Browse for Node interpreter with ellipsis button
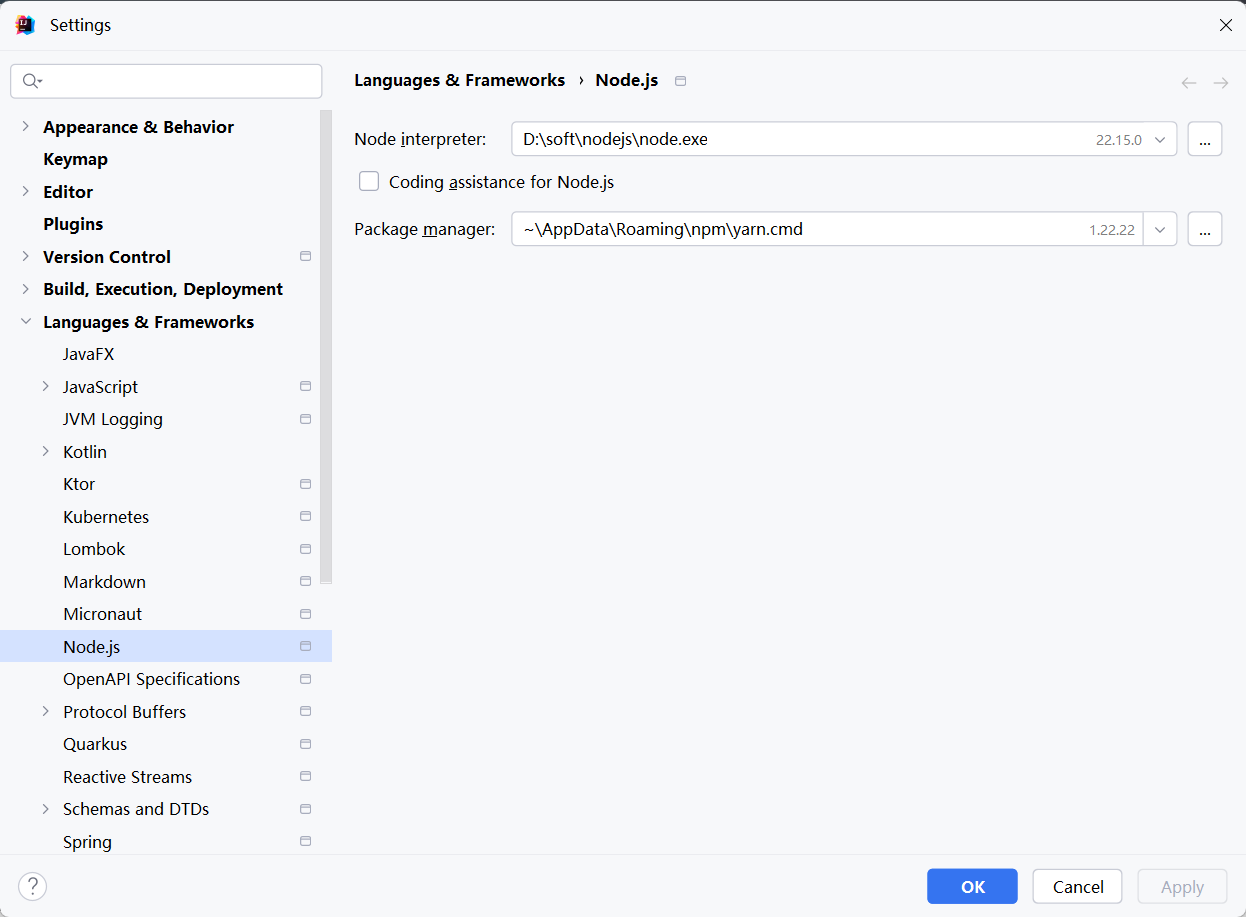This screenshot has height=917, width=1246. coord(1205,140)
